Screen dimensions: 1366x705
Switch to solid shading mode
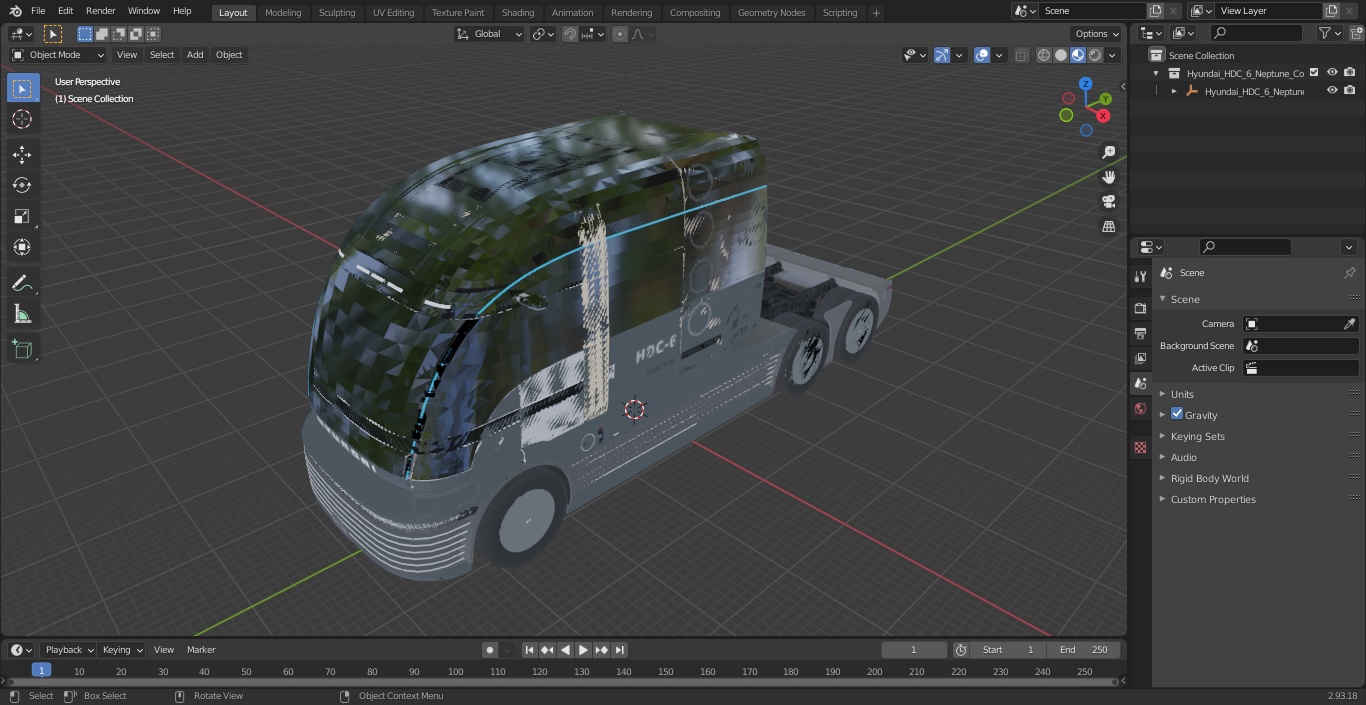click(1061, 55)
